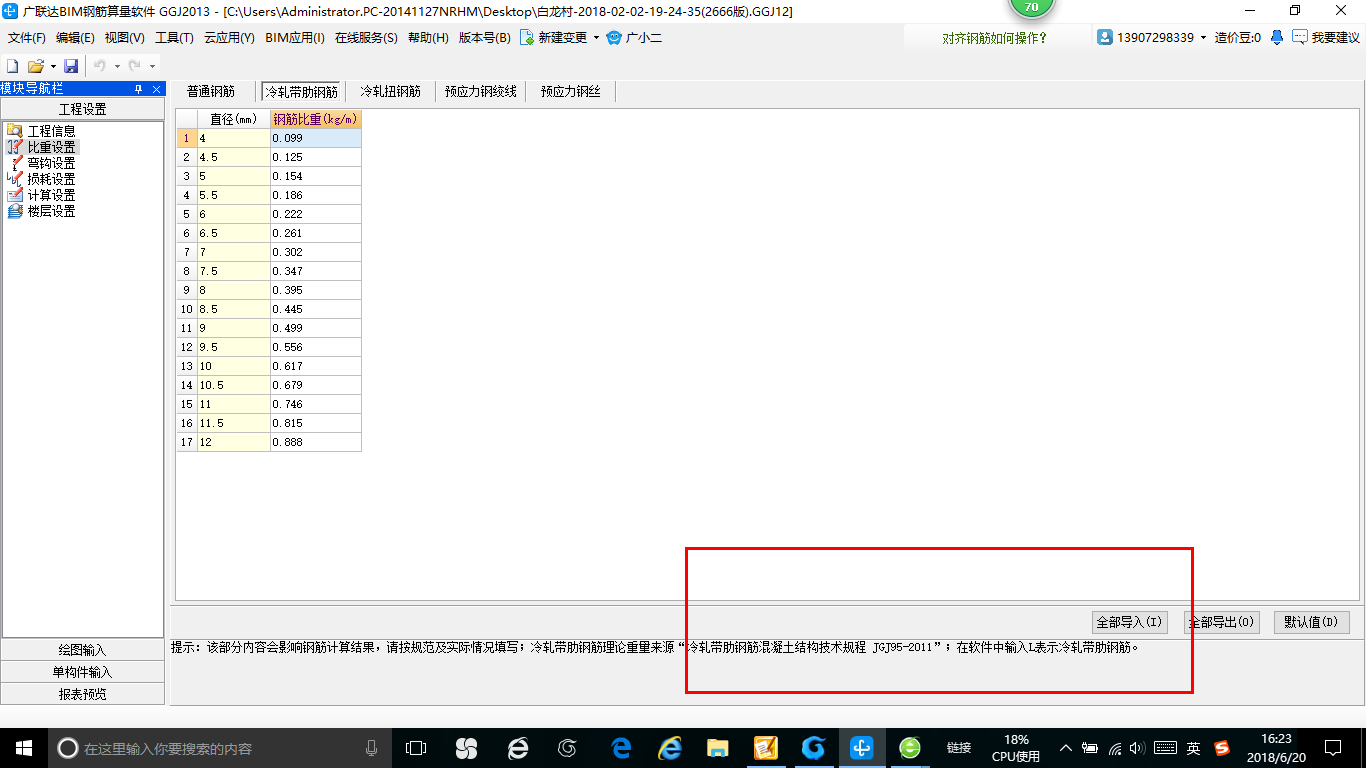Click the 直径(mm) column header
This screenshot has width=1366, height=768.
point(234,119)
